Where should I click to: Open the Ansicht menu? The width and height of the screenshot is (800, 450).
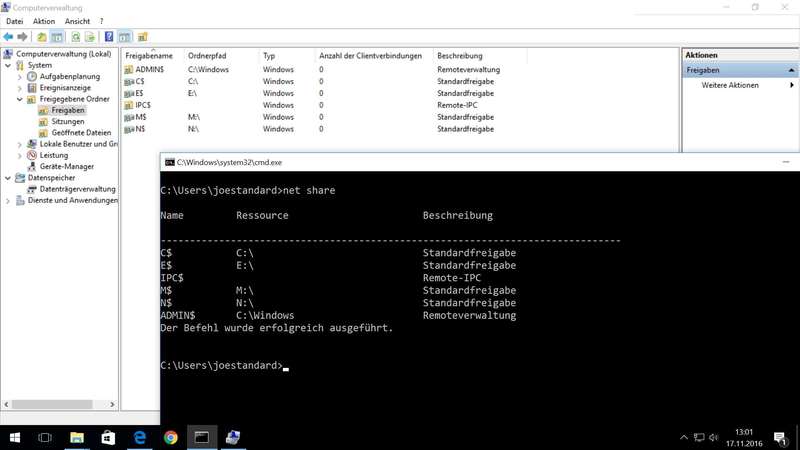(77, 21)
